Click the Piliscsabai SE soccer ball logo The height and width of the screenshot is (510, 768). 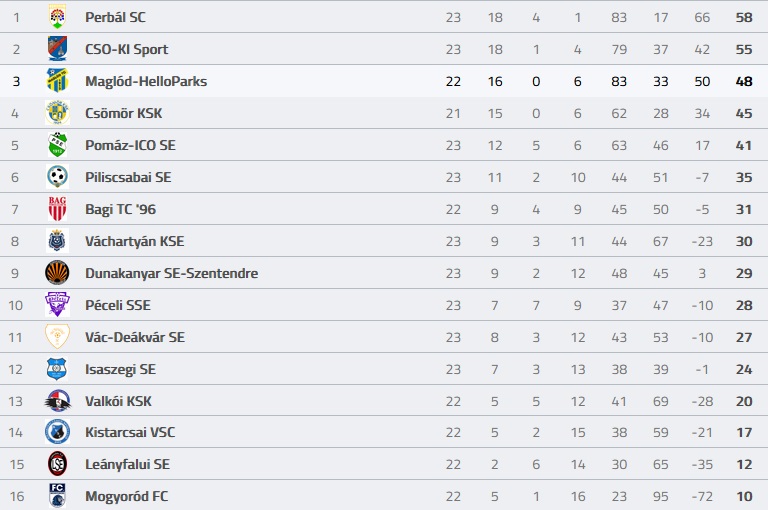point(57,177)
